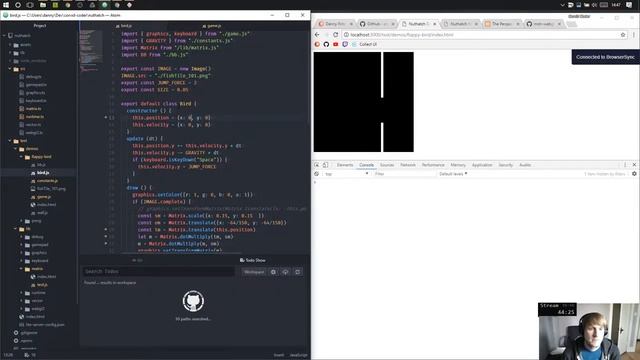Click the Search Todos field in Atom
Viewport: 640px width, 360px height.
click(x=158, y=271)
